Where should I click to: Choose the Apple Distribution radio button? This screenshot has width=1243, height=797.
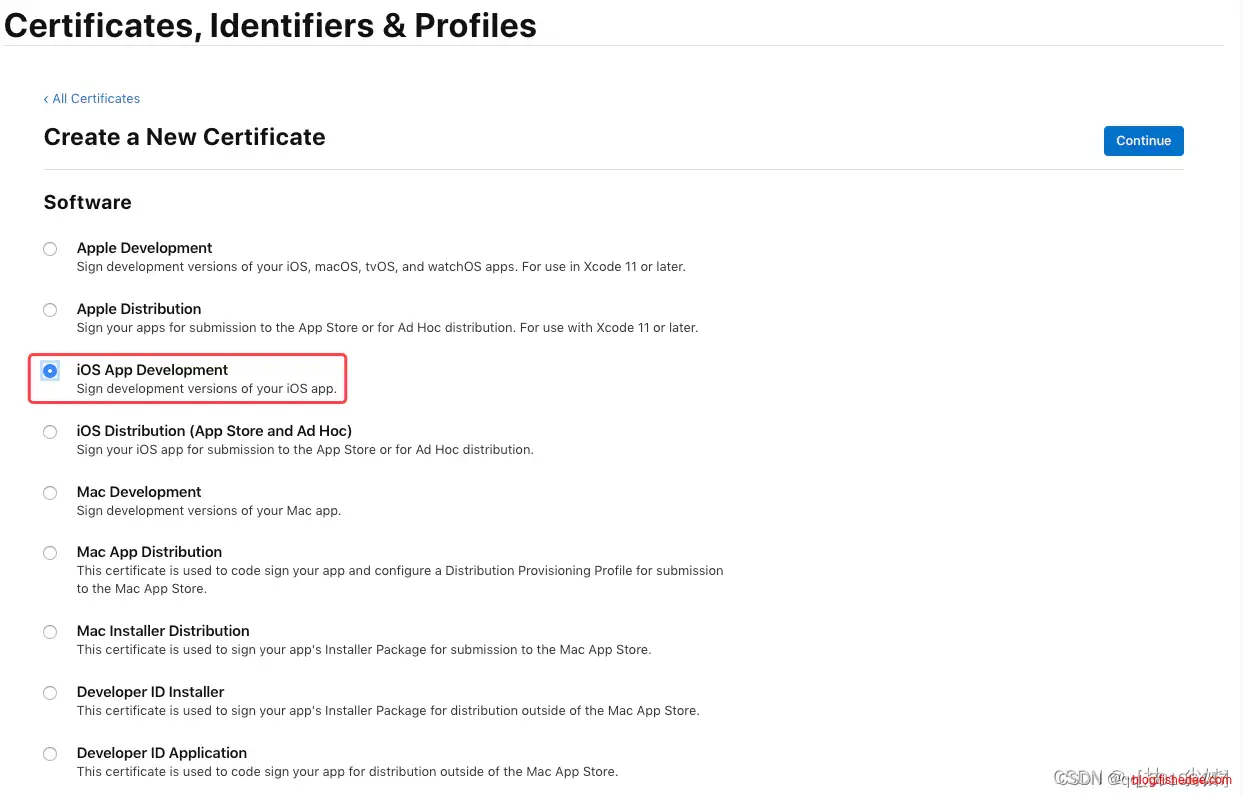(x=50, y=310)
